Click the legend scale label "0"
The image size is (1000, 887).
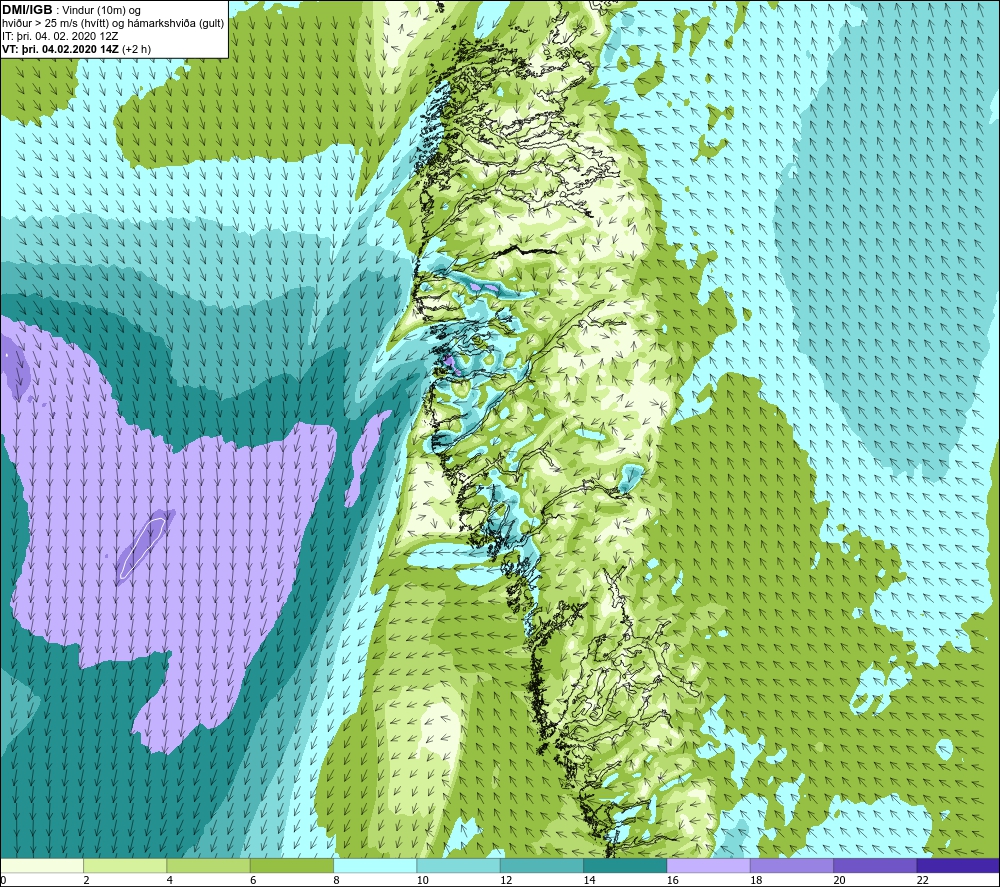click(x=3, y=880)
